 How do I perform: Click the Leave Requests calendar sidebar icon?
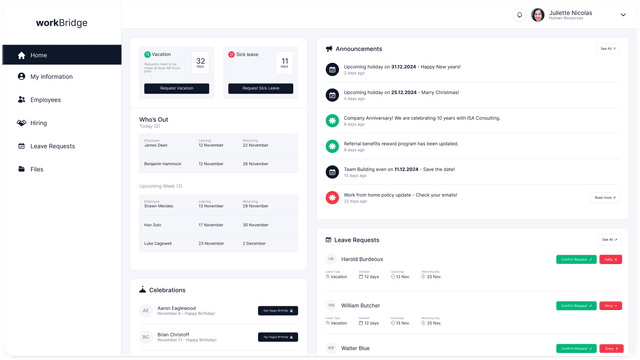[x=21, y=146]
